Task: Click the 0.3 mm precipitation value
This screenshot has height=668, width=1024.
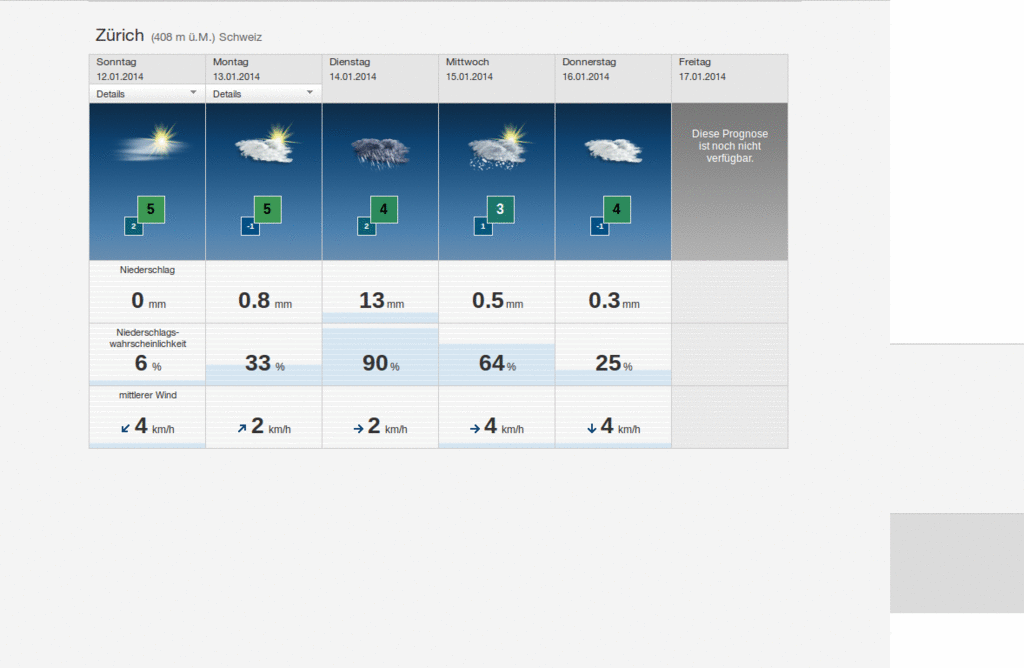Action: click(614, 300)
